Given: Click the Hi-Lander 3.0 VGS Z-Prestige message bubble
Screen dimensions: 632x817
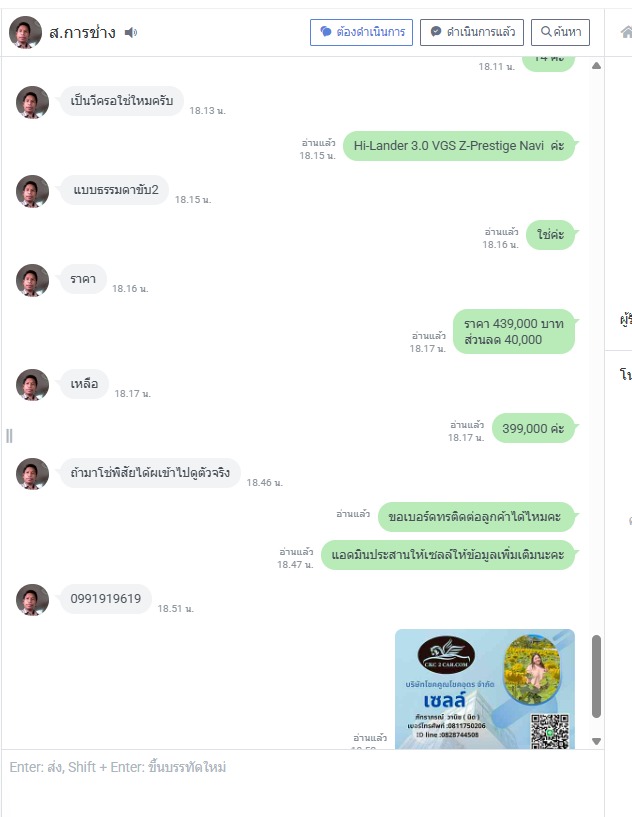Looking at the screenshot, I should click(x=459, y=146).
